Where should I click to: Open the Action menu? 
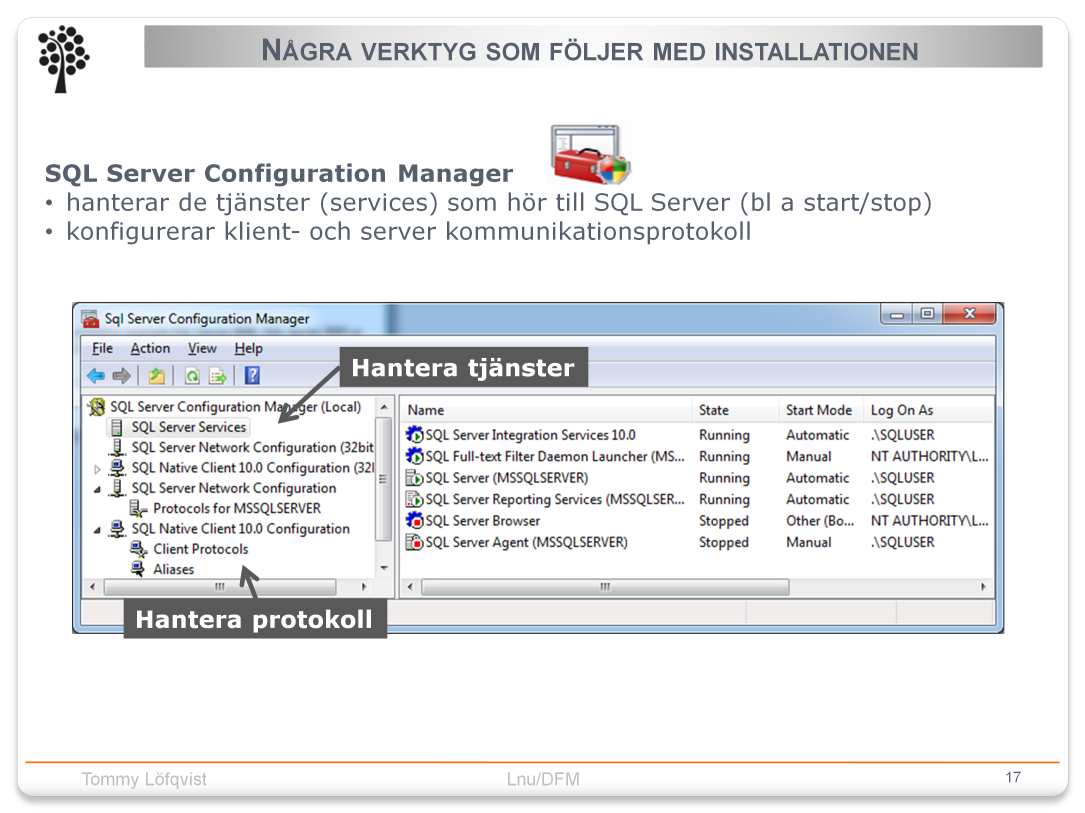click(x=150, y=349)
